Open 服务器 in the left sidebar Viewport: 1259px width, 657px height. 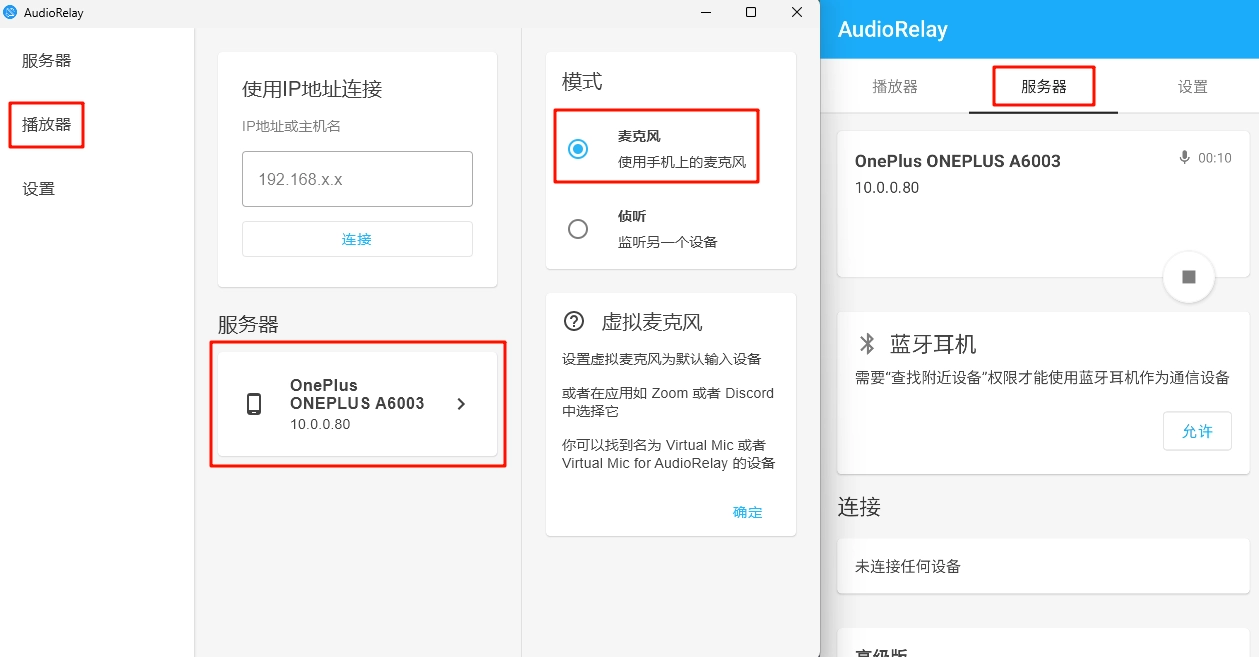coord(47,61)
